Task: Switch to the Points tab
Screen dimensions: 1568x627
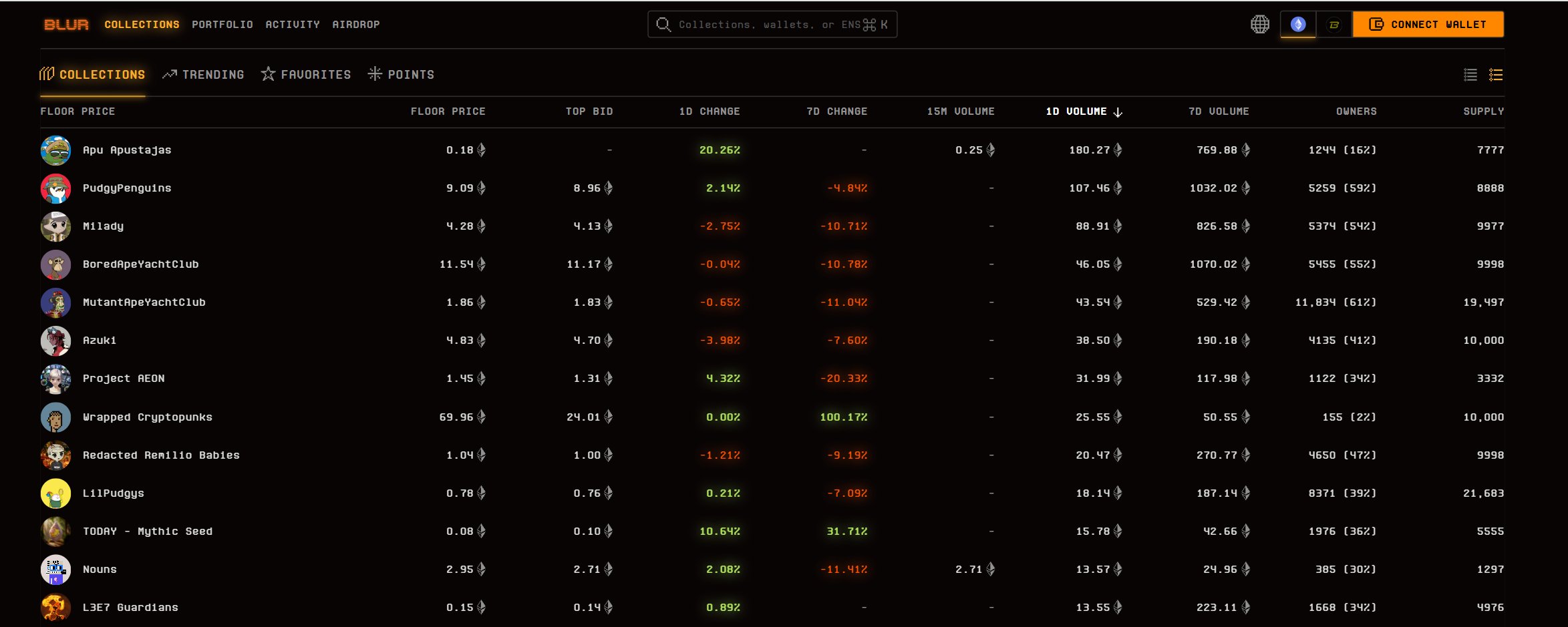Action: (x=401, y=74)
